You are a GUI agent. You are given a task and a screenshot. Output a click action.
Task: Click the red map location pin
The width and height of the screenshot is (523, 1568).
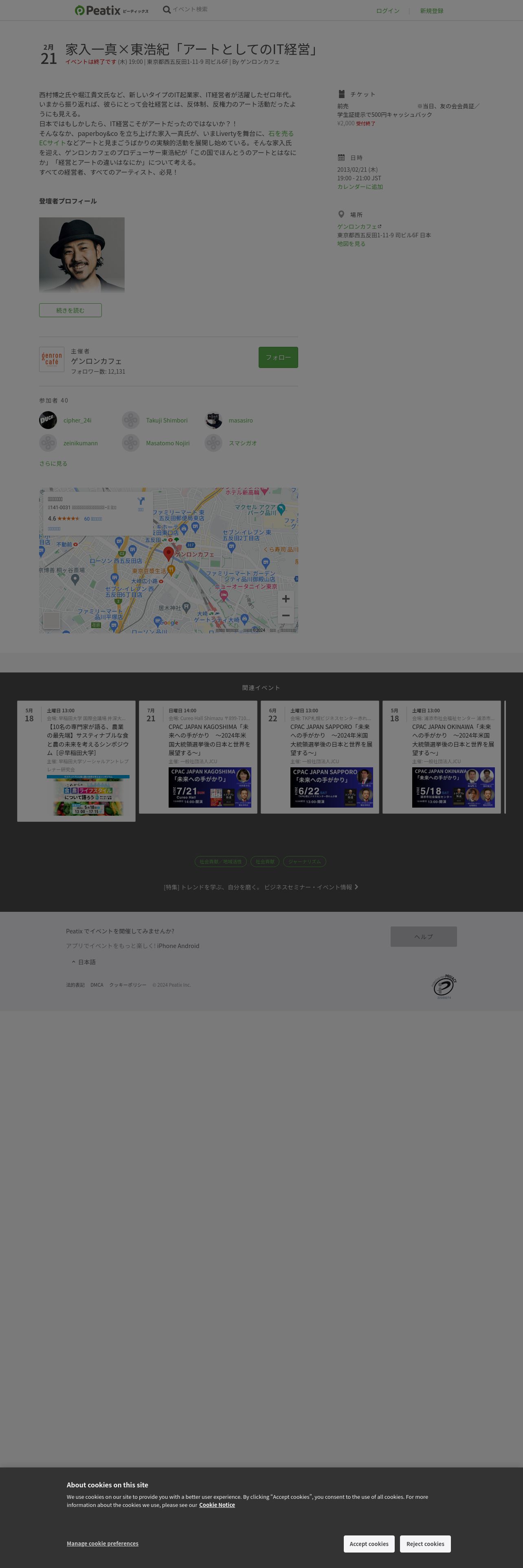[169, 554]
